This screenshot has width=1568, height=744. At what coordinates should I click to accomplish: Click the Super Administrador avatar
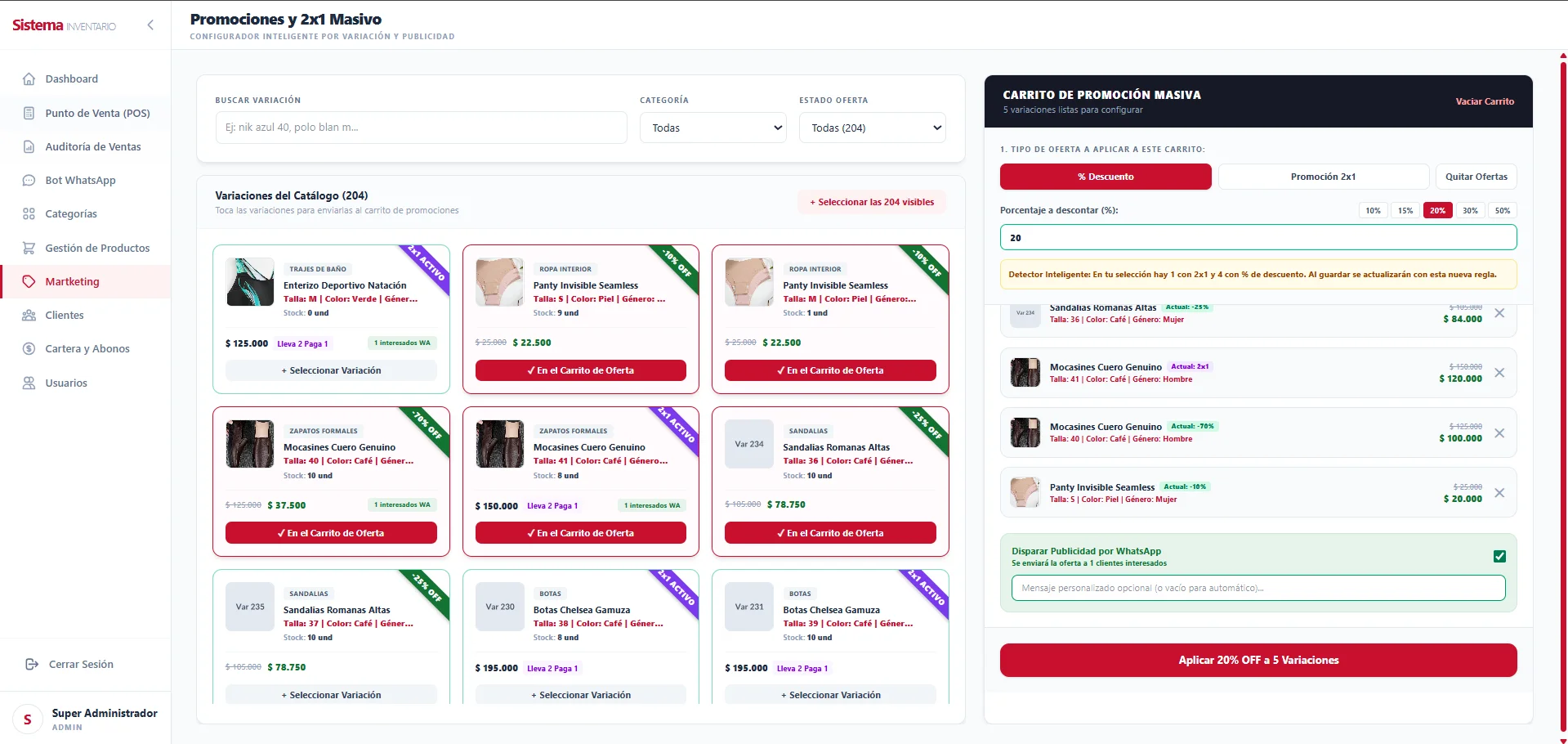tap(28, 719)
